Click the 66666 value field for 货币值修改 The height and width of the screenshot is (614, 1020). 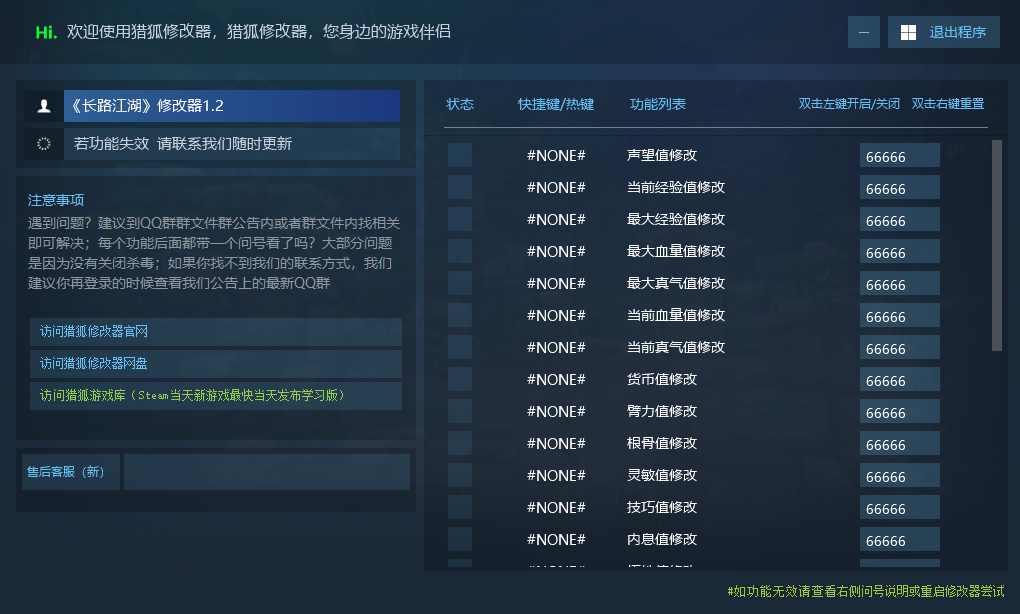click(x=900, y=379)
